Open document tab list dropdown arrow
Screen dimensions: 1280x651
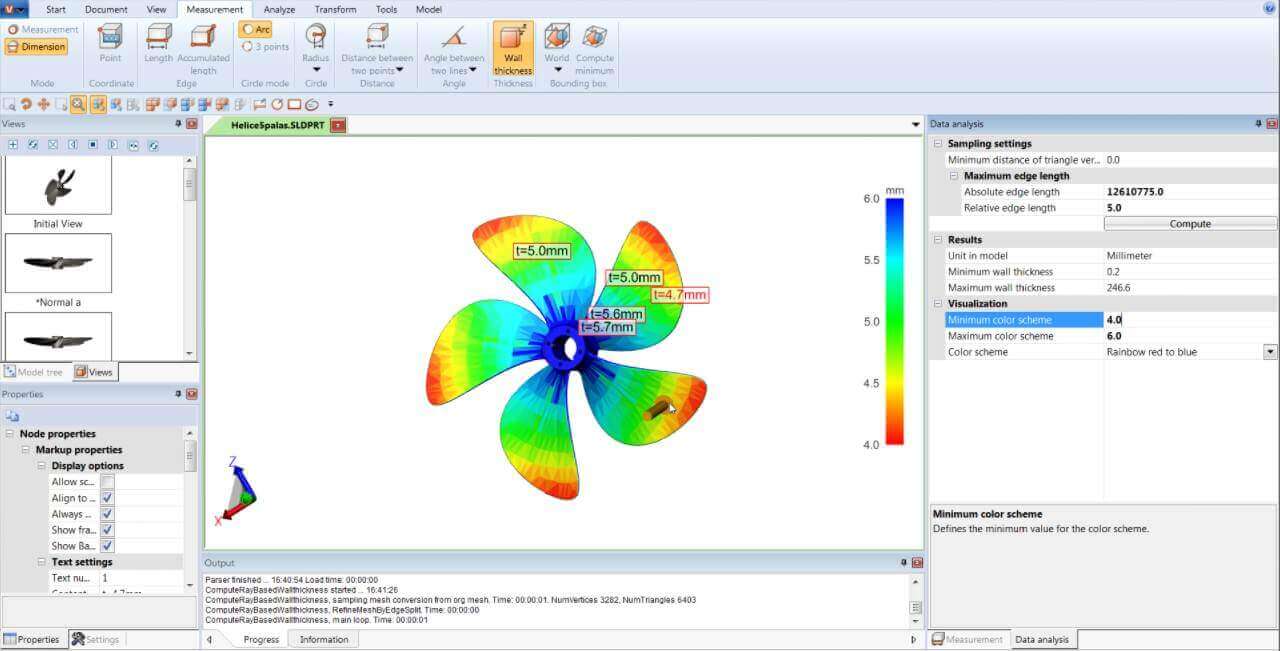[916, 125]
